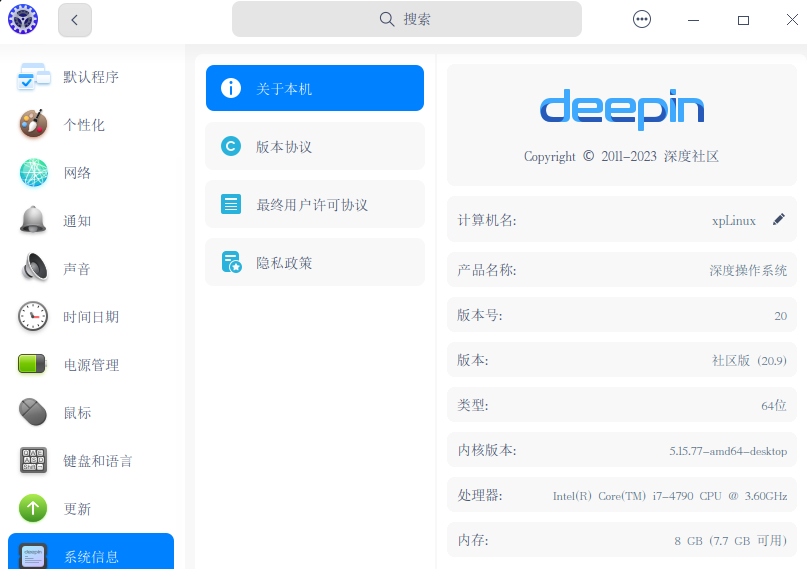This screenshot has height=569, width=807.
Task: Click the 产品名称 label
Action: coord(487,270)
